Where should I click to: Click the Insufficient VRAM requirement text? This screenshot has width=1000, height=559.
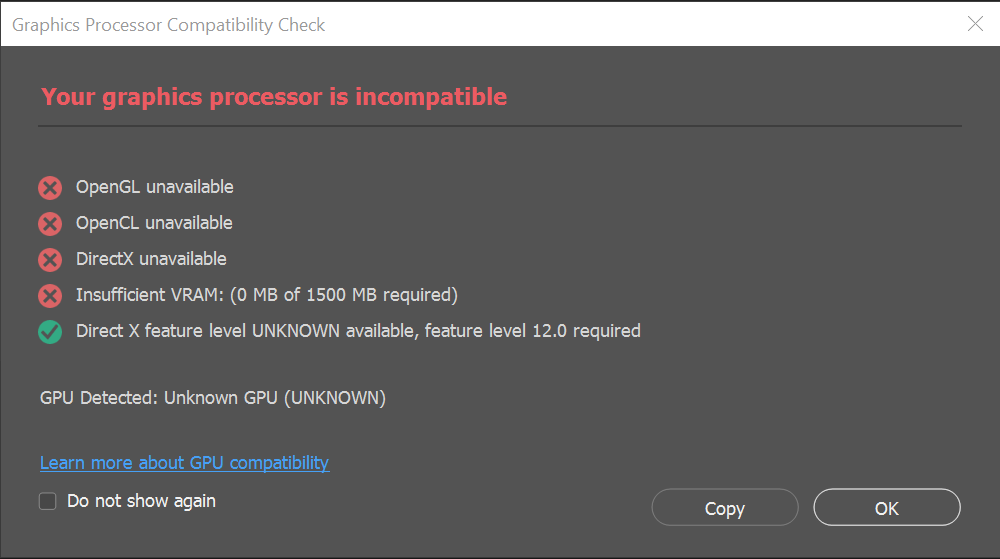(x=267, y=295)
